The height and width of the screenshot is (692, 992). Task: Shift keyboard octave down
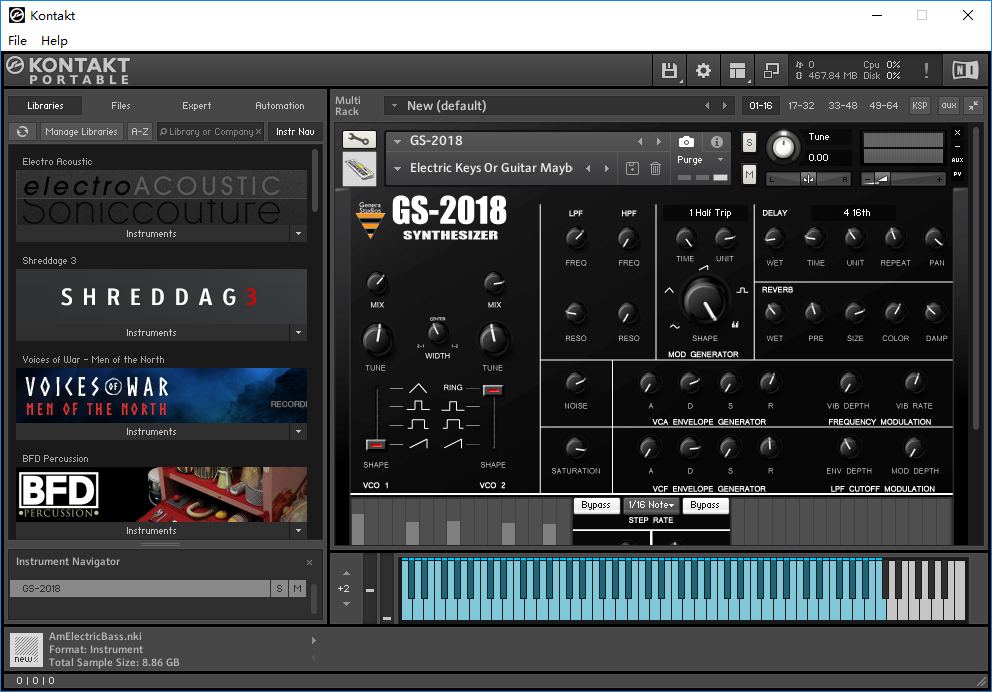(346, 604)
